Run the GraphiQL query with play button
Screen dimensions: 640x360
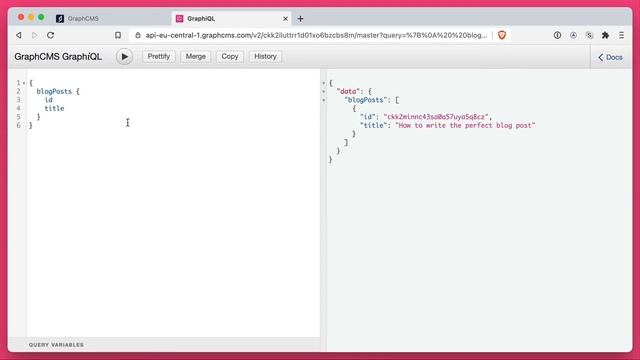tap(124, 56)
